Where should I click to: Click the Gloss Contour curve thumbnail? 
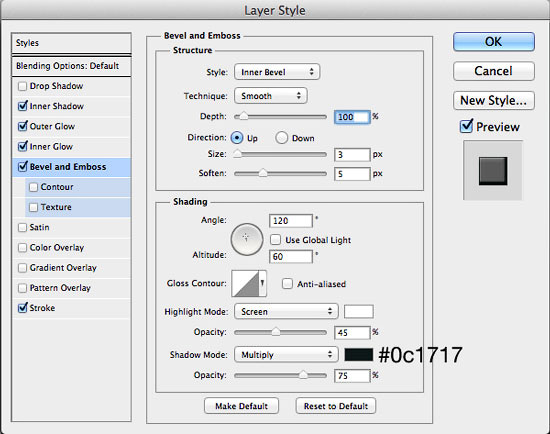(x=245, y=283)
